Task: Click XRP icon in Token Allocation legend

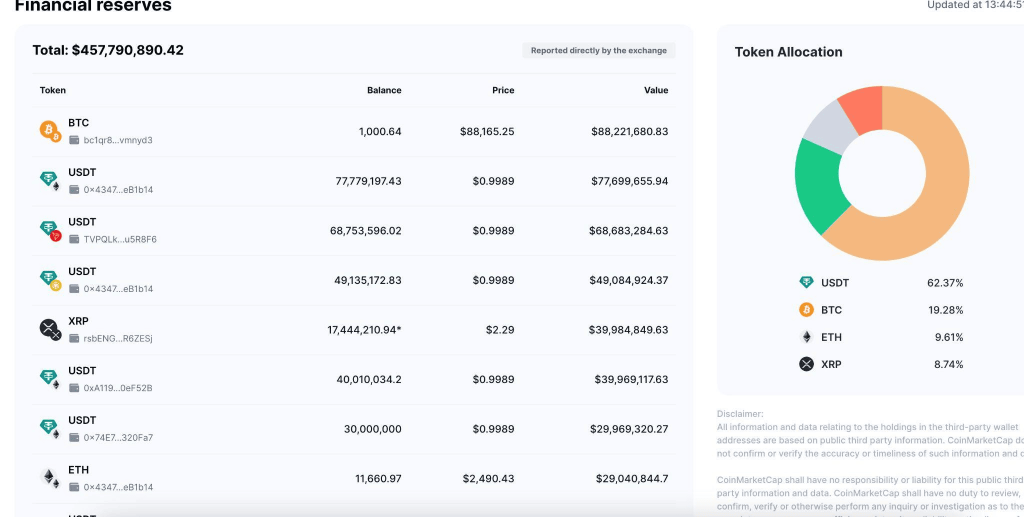Action: (x=807, y=364)
